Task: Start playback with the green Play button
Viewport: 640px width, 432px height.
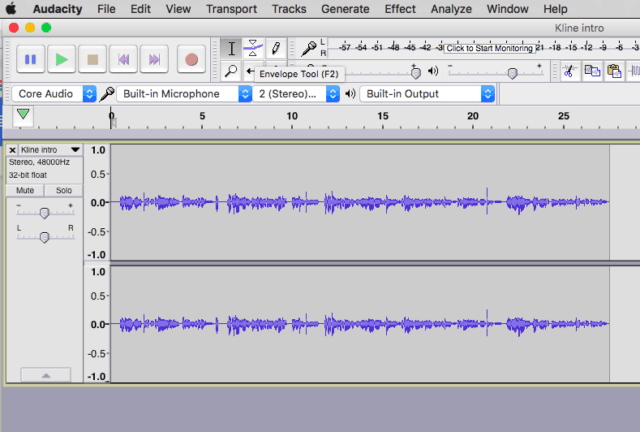Action: click(x=62, y=60)
